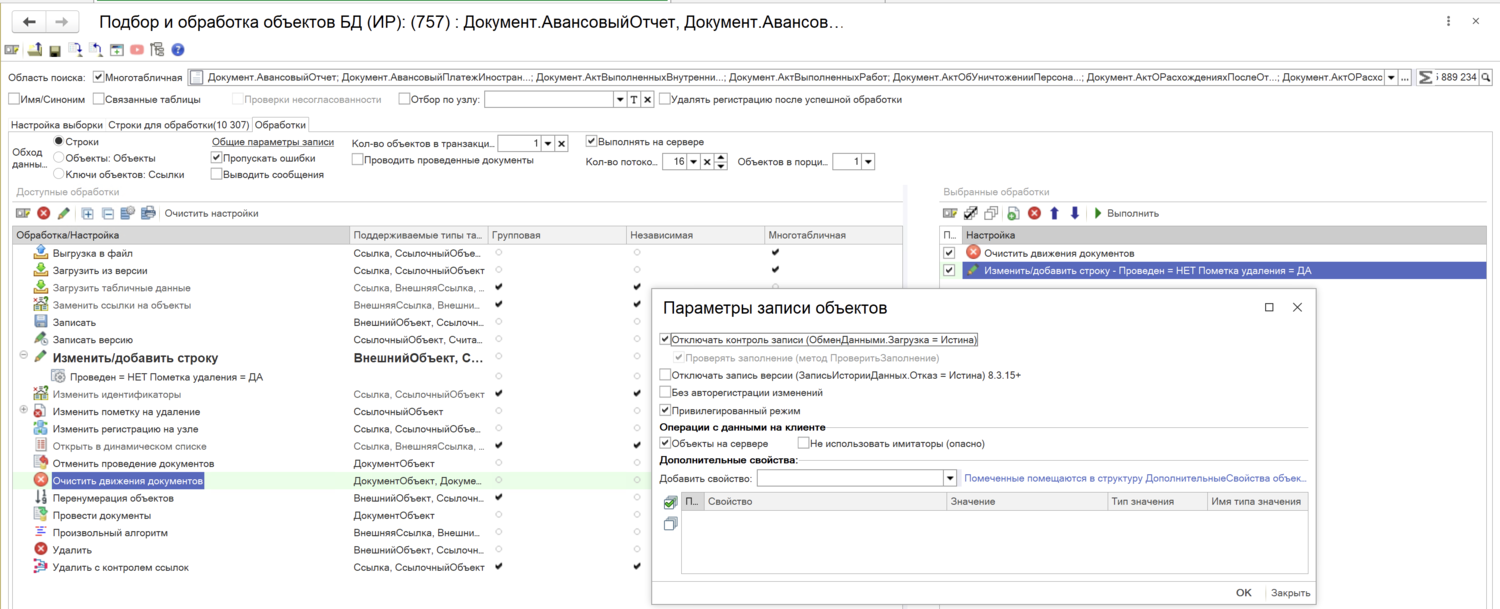Open 'Отбор по узлу' dropdown arrow
The width and height of the screenshot is (1500, 609).
coord(619,100)
